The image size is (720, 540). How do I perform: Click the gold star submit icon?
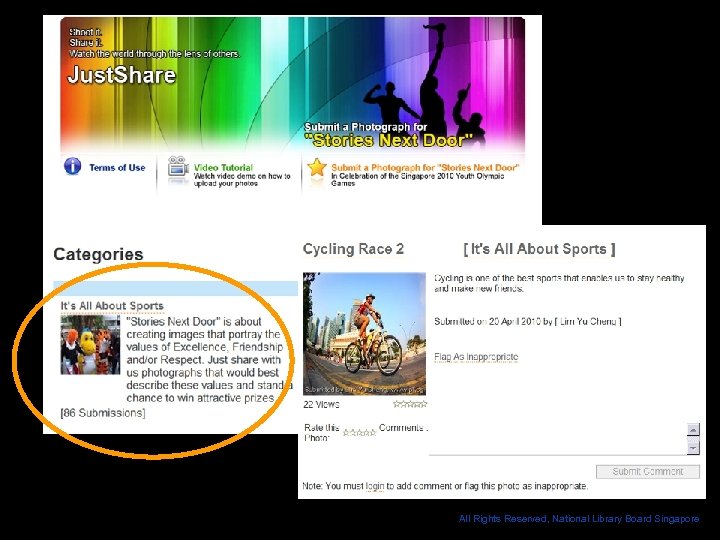click(316, 168)
